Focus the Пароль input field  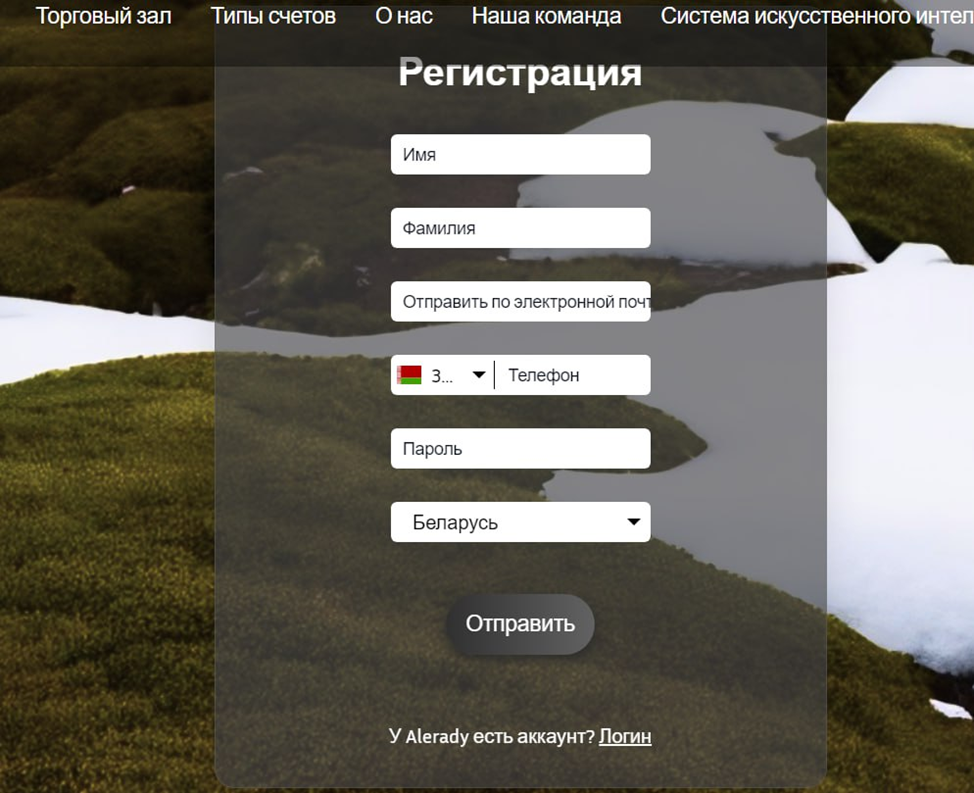point(521,448)
